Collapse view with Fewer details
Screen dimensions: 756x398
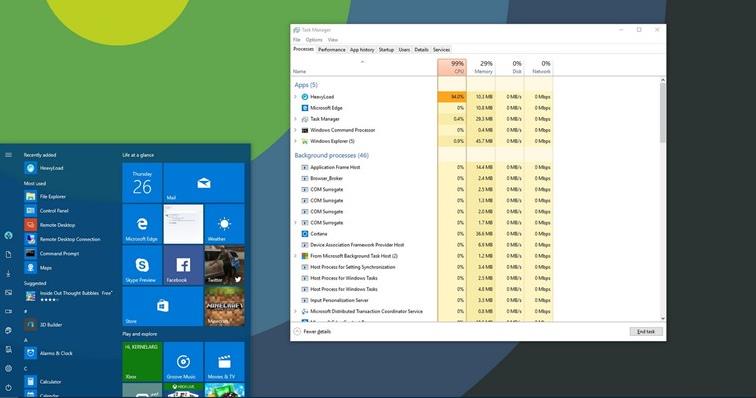(x=312, y=332)
